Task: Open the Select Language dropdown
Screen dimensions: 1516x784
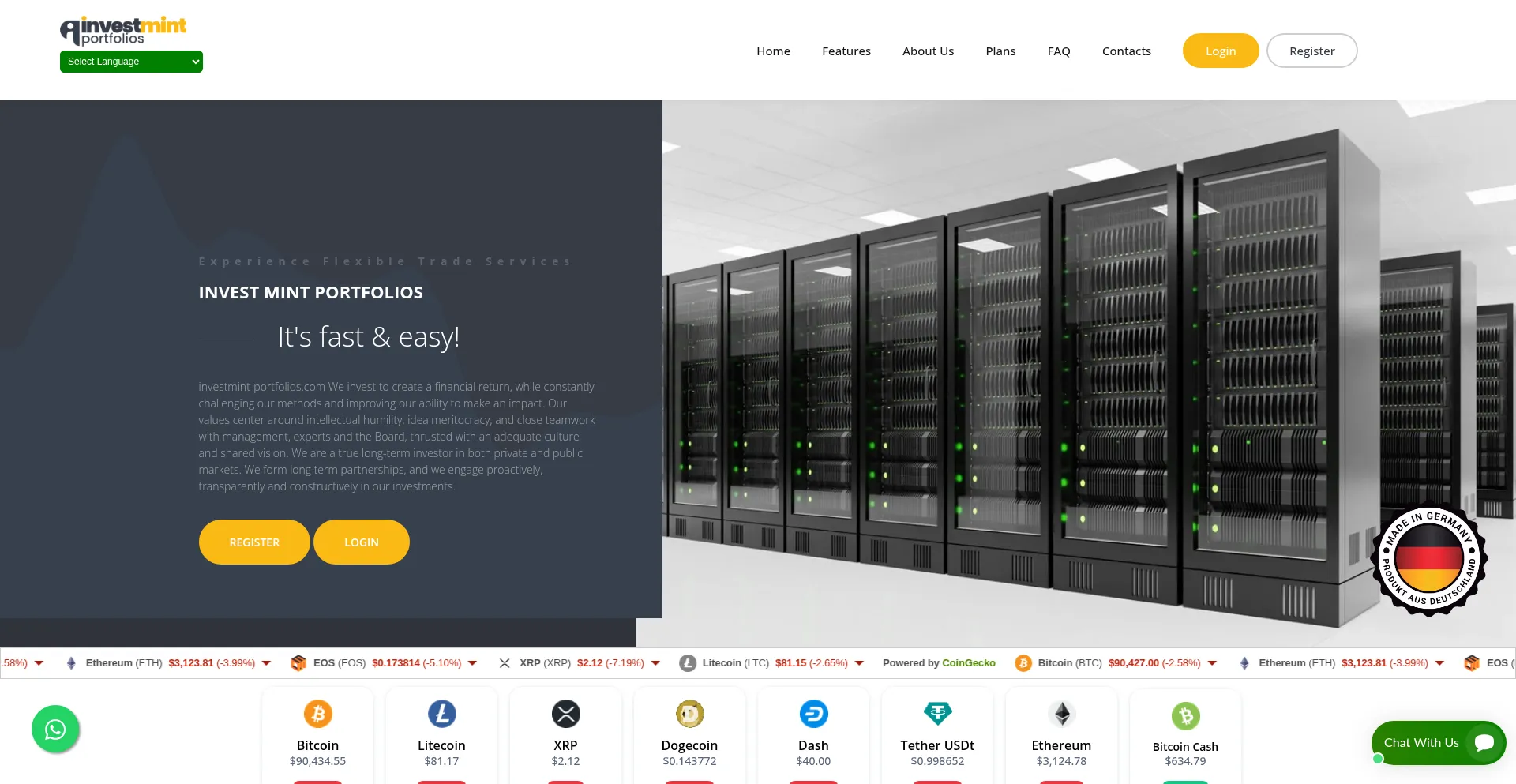Action: coord(131,61)
